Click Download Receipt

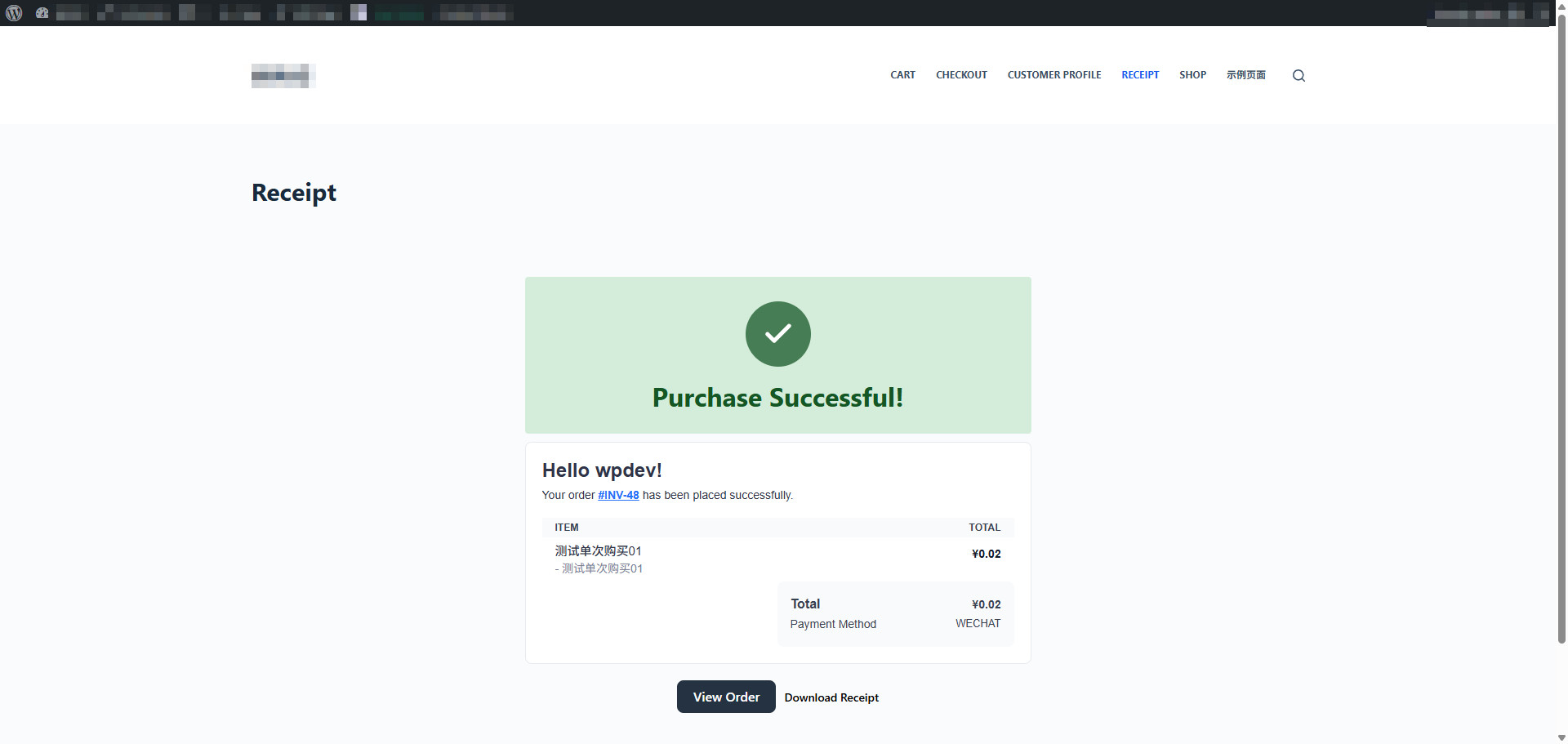831,697
